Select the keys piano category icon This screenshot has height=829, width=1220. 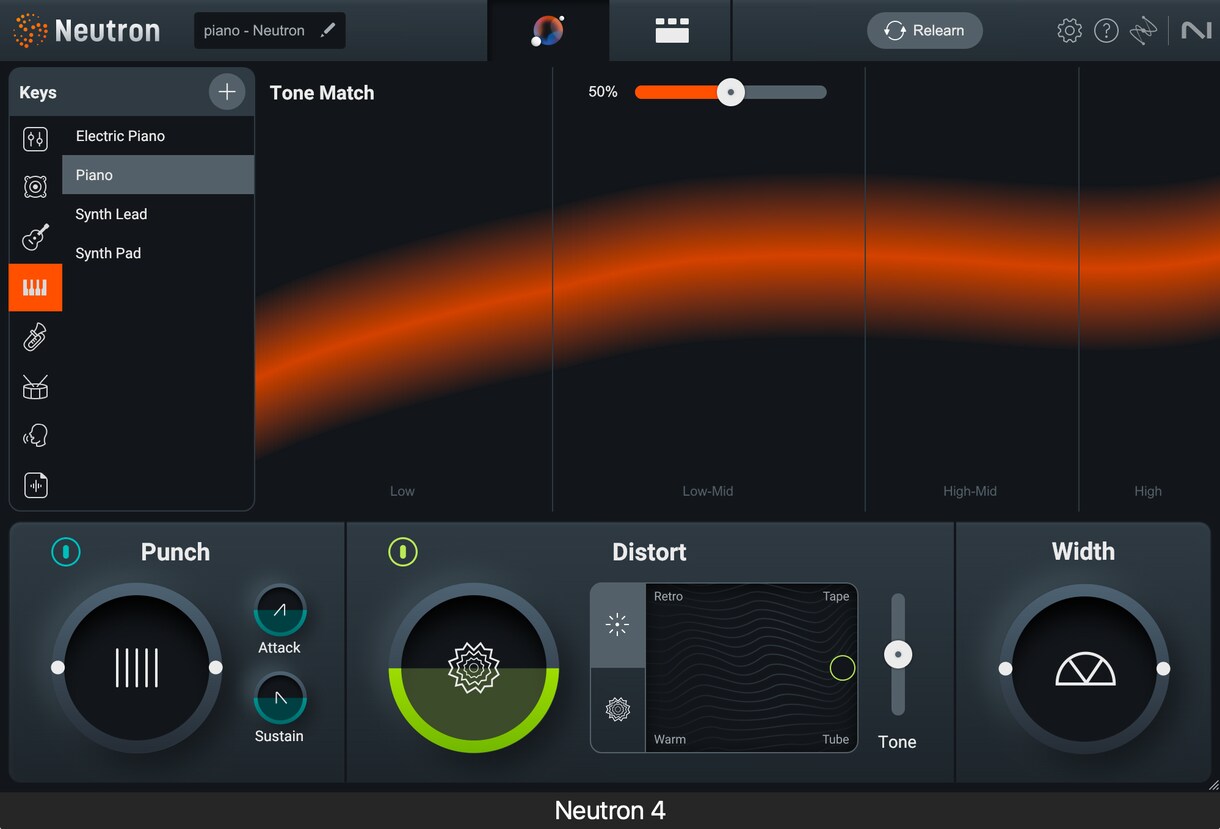(35, 288)
